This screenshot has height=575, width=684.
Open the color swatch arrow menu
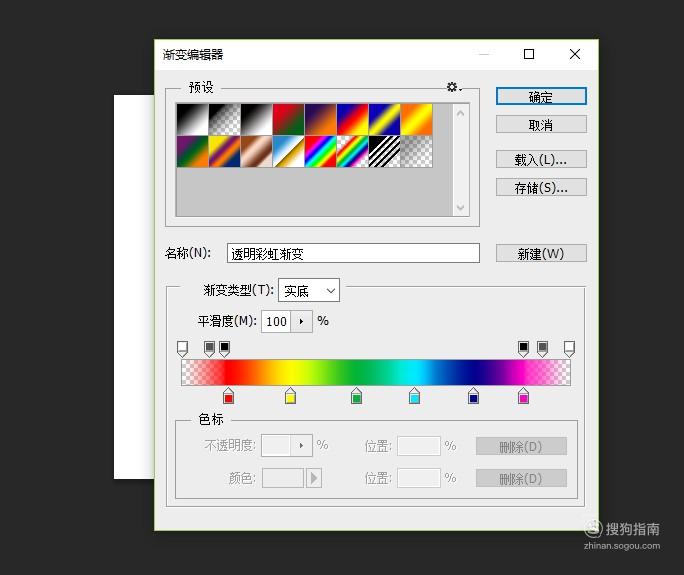pyautogui.click(x=314, y=478)
